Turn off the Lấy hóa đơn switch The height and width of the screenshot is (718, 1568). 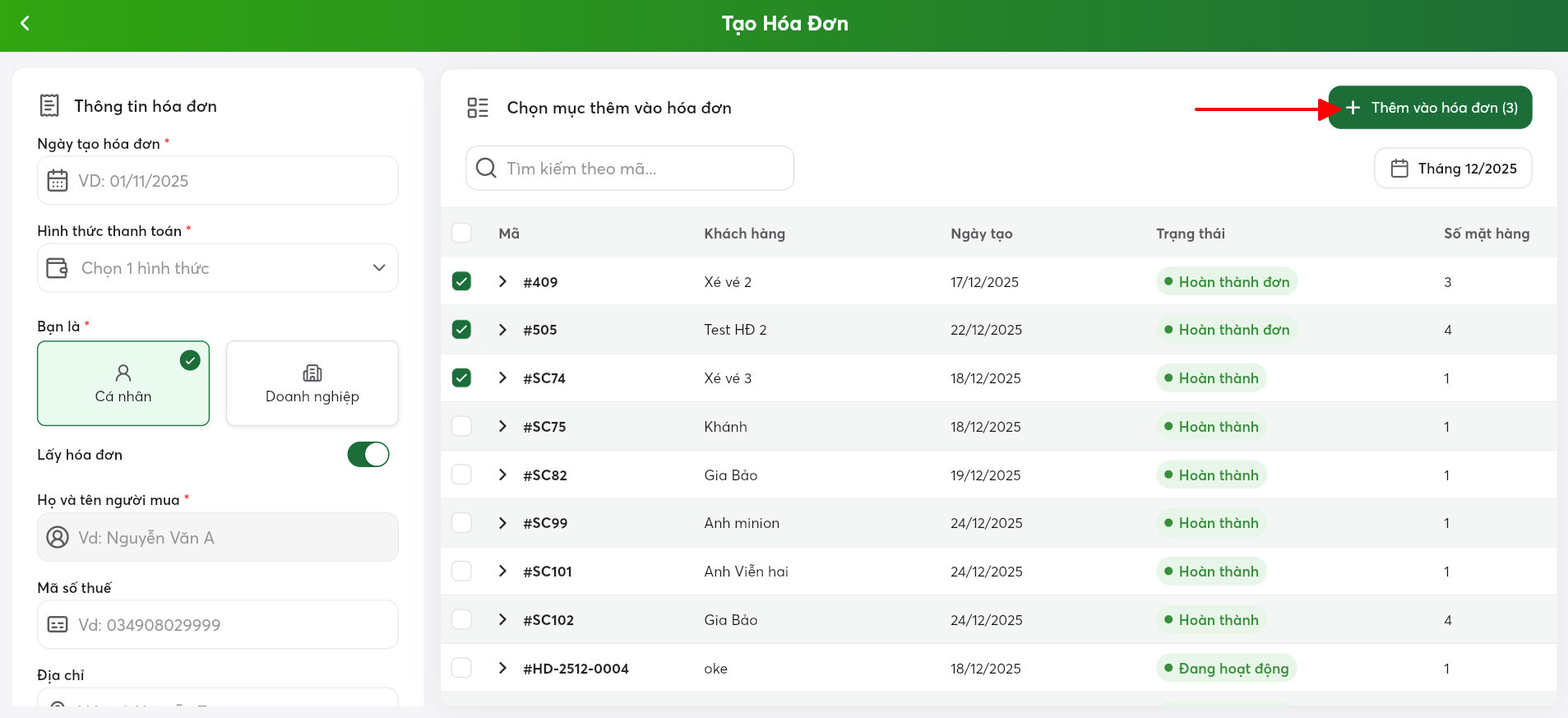tap(368, 455)
